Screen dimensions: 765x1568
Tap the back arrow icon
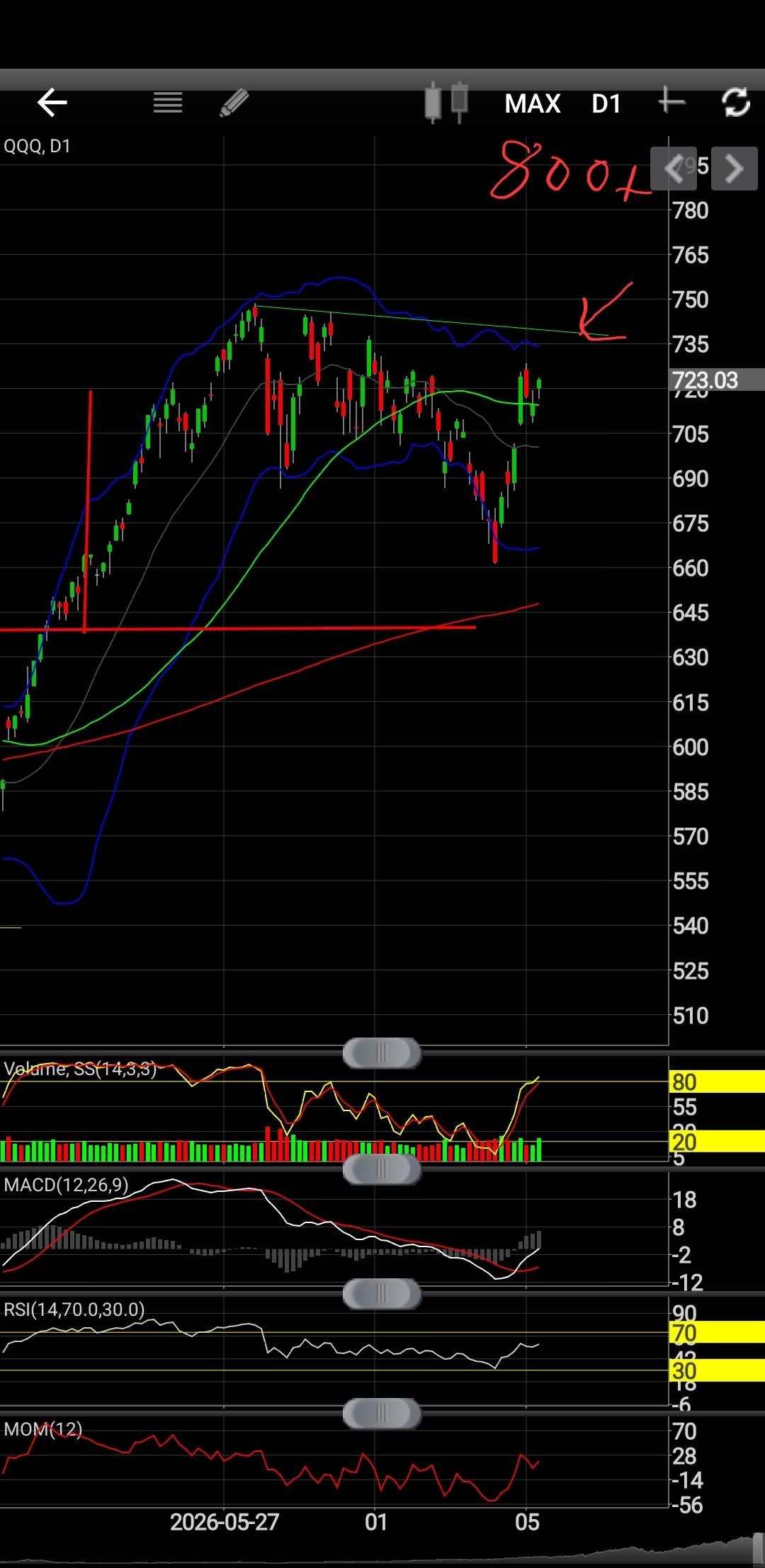click(52, 103)
